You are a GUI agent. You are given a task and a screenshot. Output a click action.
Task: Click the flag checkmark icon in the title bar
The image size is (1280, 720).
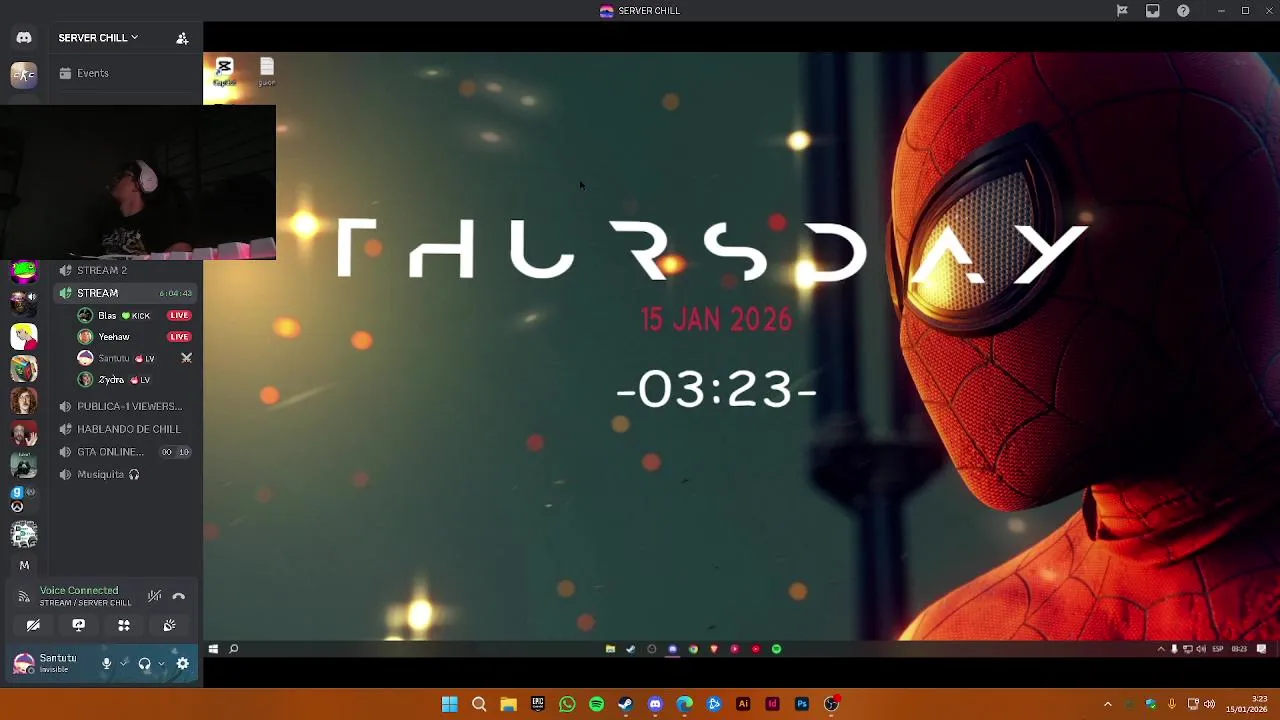pyautogui.click(x=1122, y=11)
